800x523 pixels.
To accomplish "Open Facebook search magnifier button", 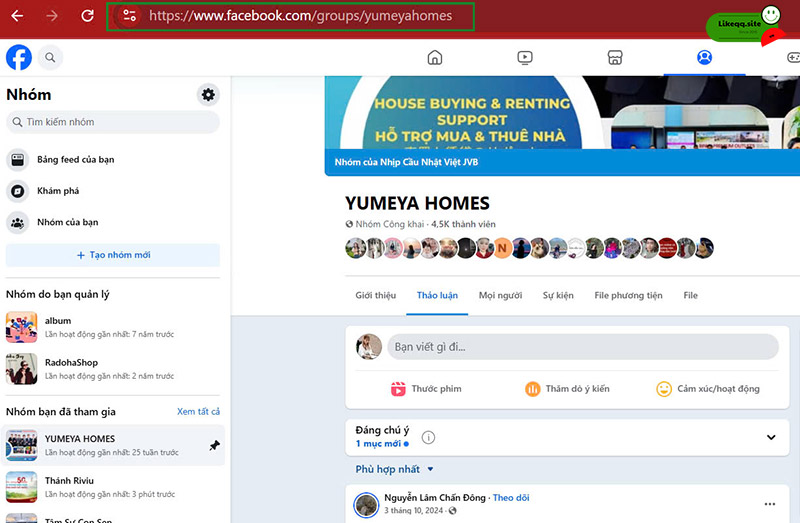I will click(x=50, y=57).
